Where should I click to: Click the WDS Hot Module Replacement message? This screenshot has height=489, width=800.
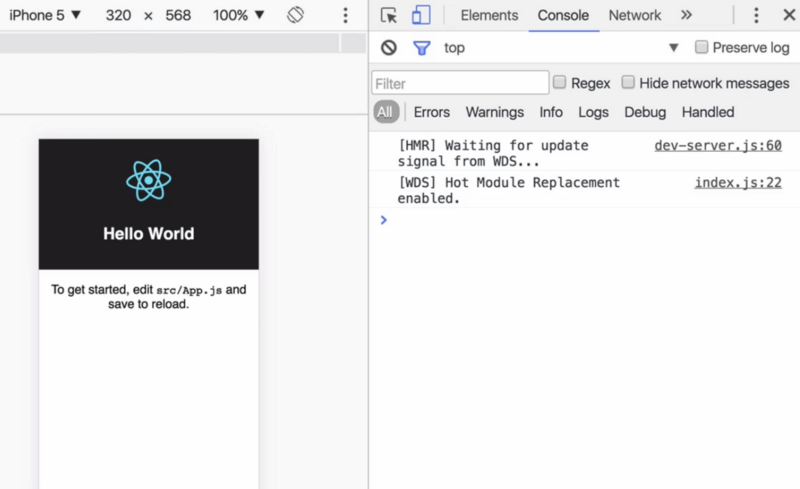[509, 190]
